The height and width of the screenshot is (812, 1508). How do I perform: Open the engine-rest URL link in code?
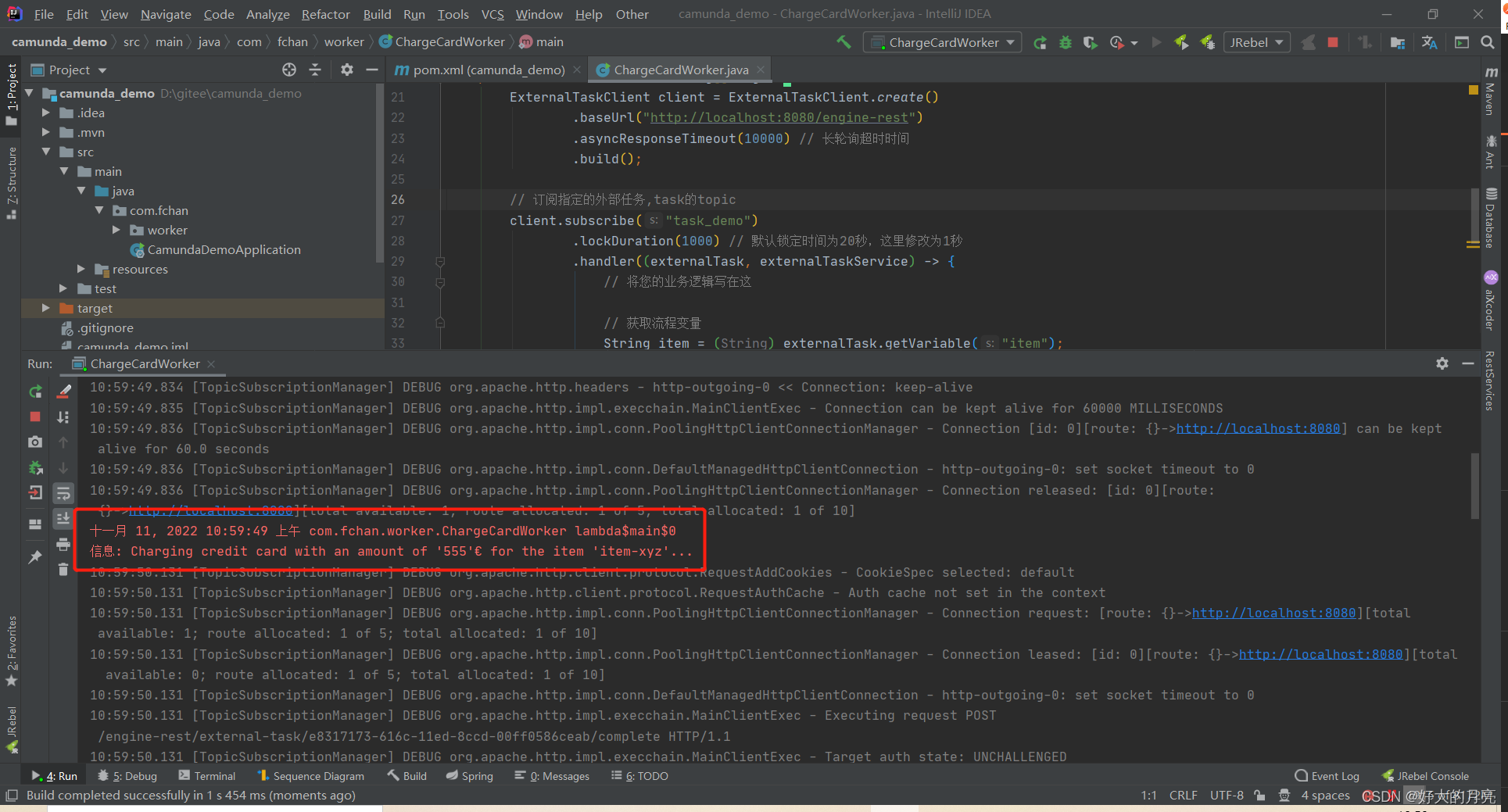click(x=779, y=117)
